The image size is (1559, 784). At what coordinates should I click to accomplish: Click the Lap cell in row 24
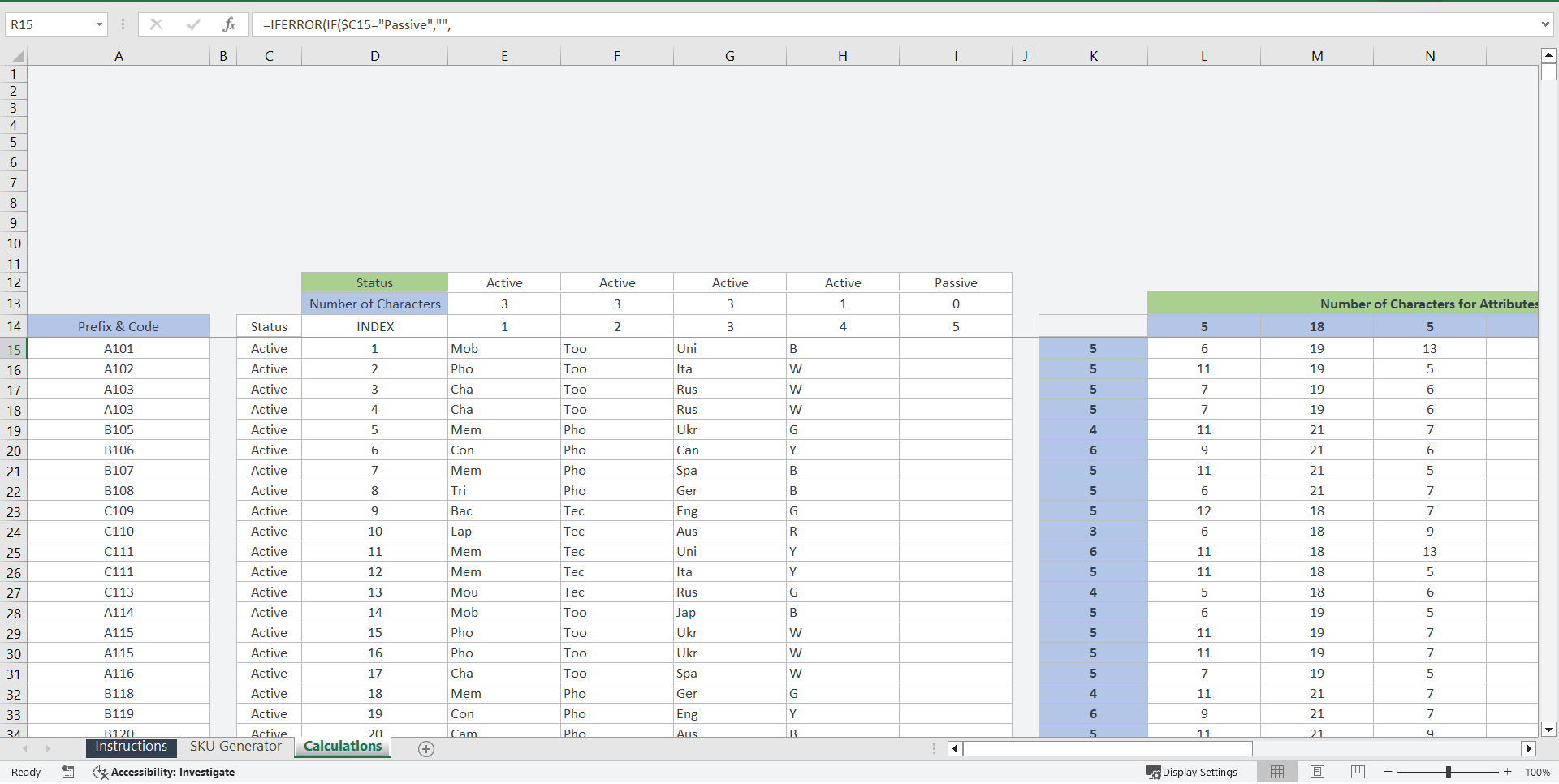pyautogui.click(x=504, y=531)
